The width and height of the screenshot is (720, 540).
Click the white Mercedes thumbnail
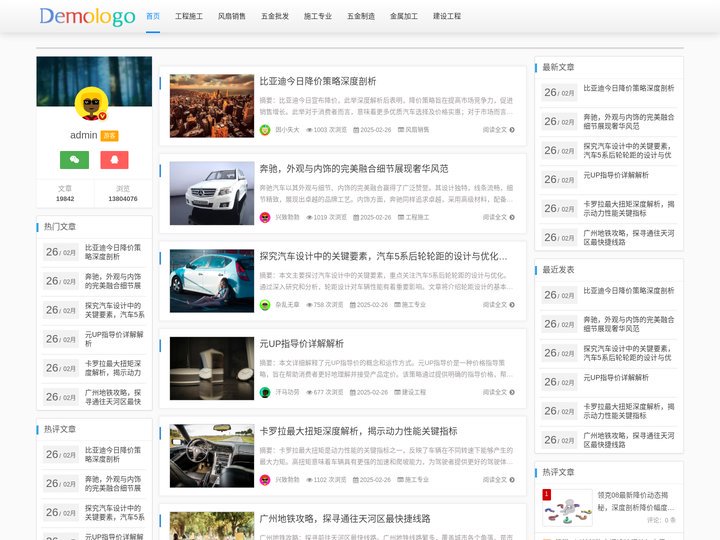212,193
